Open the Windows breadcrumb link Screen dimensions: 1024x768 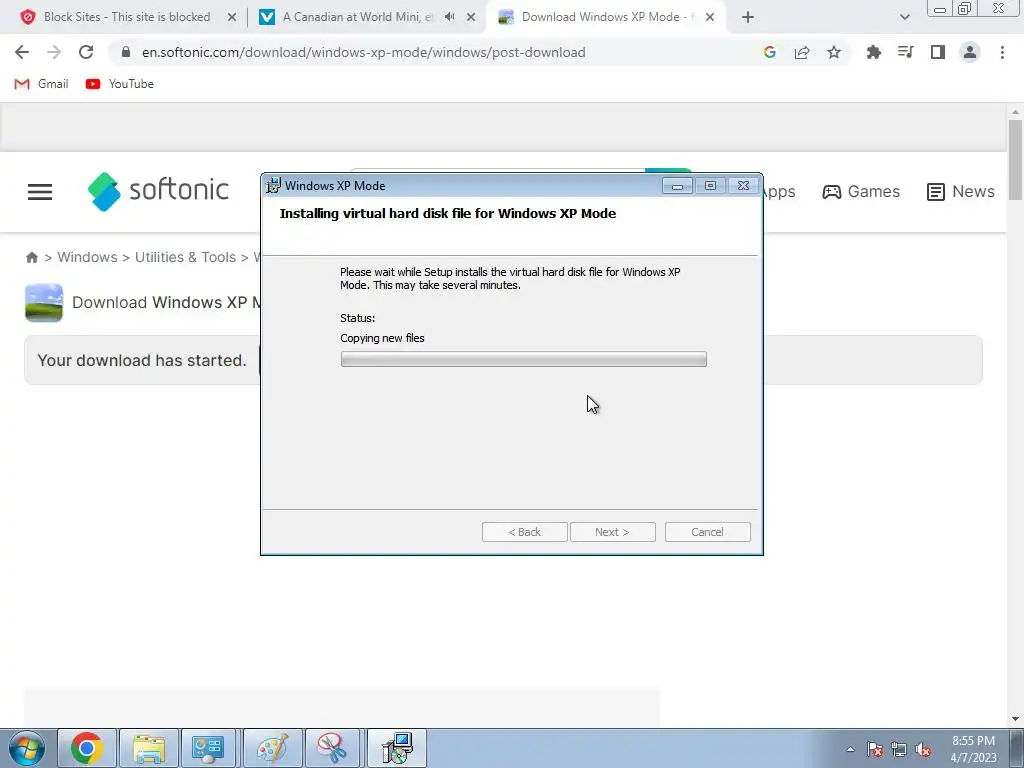pos(88,257)
